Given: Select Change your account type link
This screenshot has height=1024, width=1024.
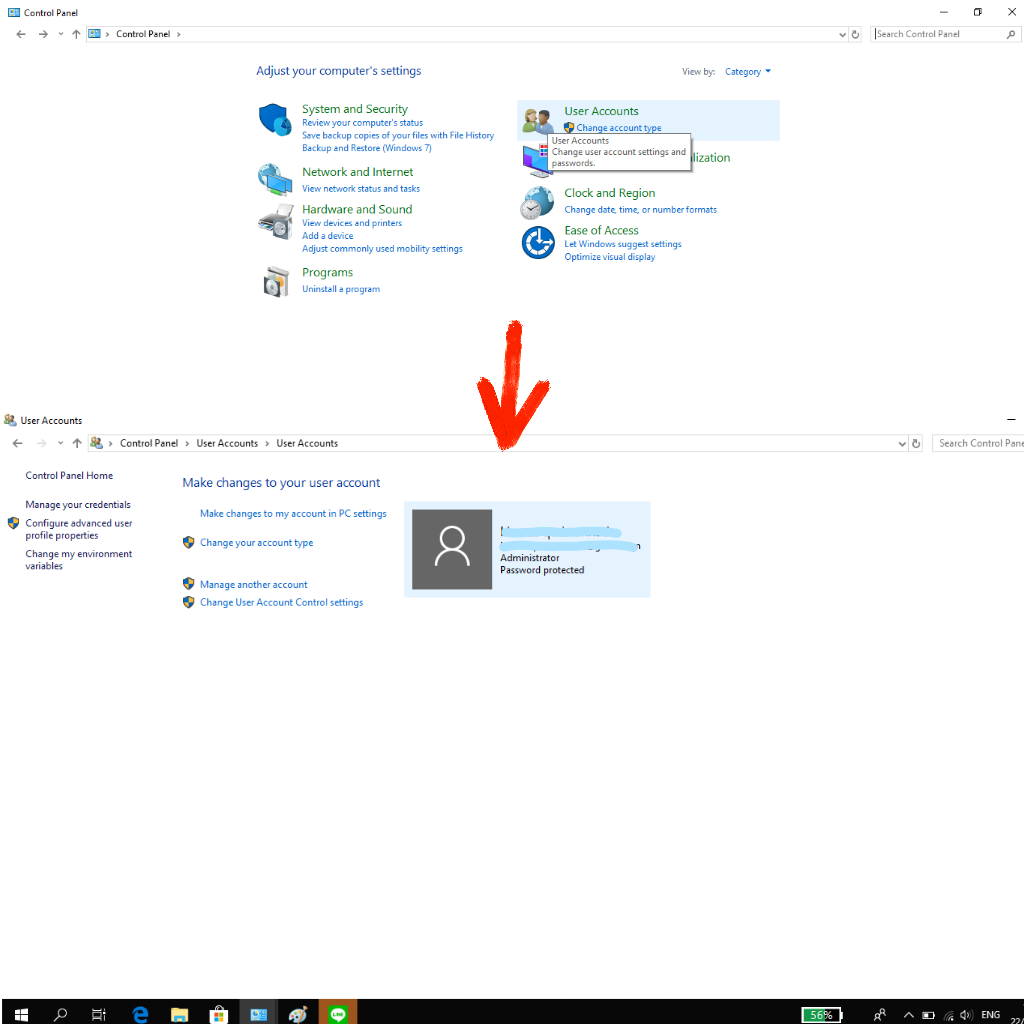Looking at the screenshot, I should point(256,543).
